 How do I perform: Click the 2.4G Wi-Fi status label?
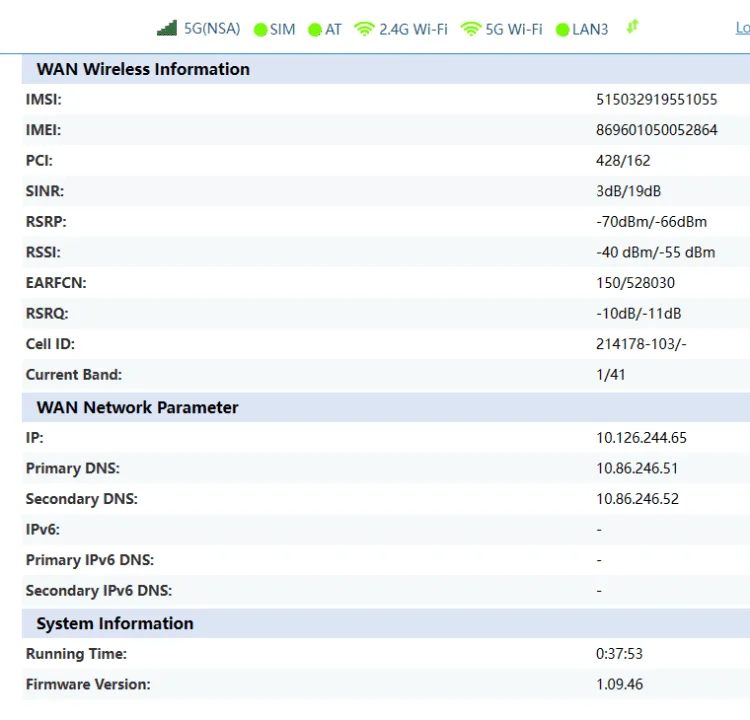click(413, 30)
